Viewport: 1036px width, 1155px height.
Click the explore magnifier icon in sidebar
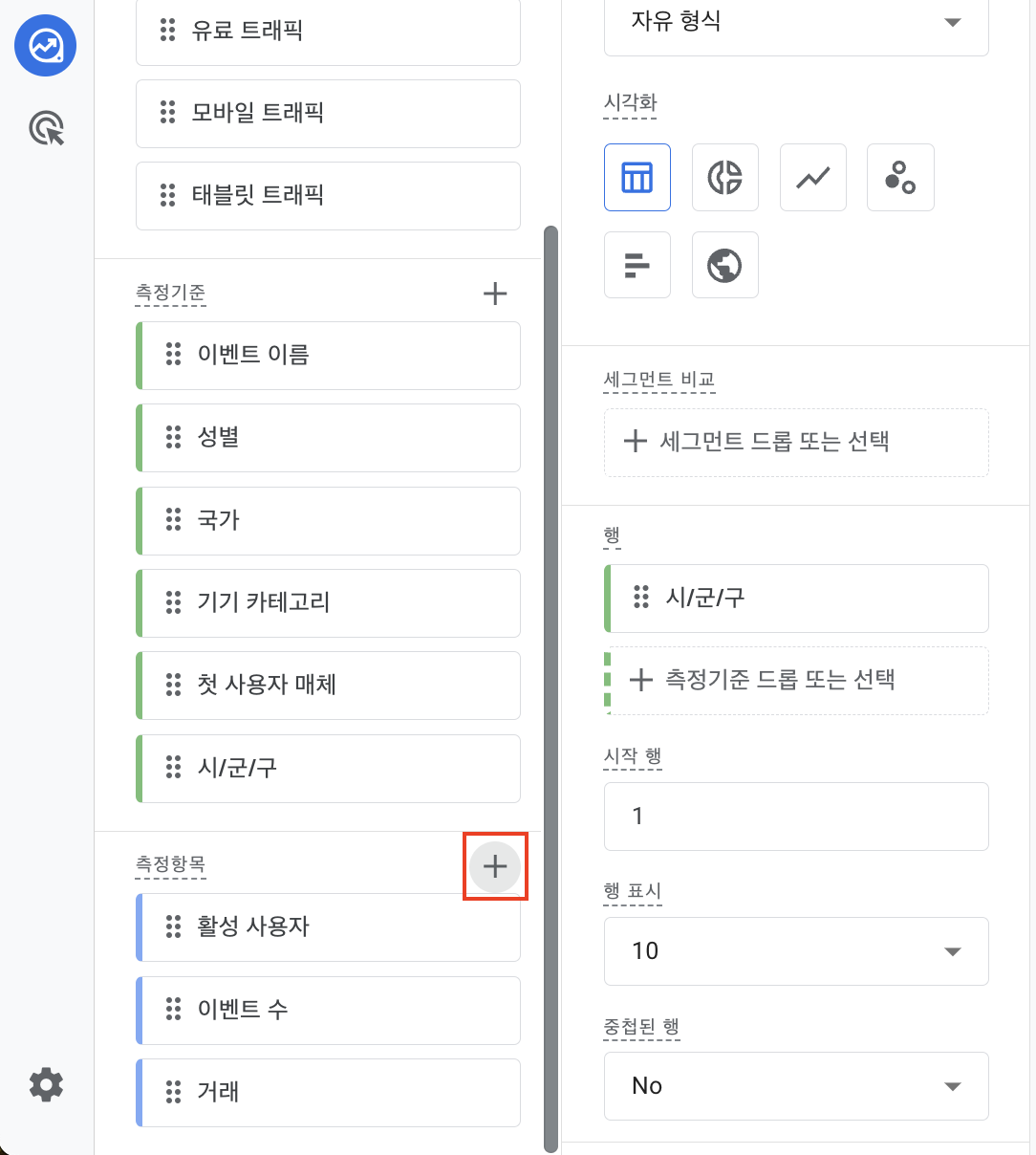pyautogui.click(x=45, y=127)
